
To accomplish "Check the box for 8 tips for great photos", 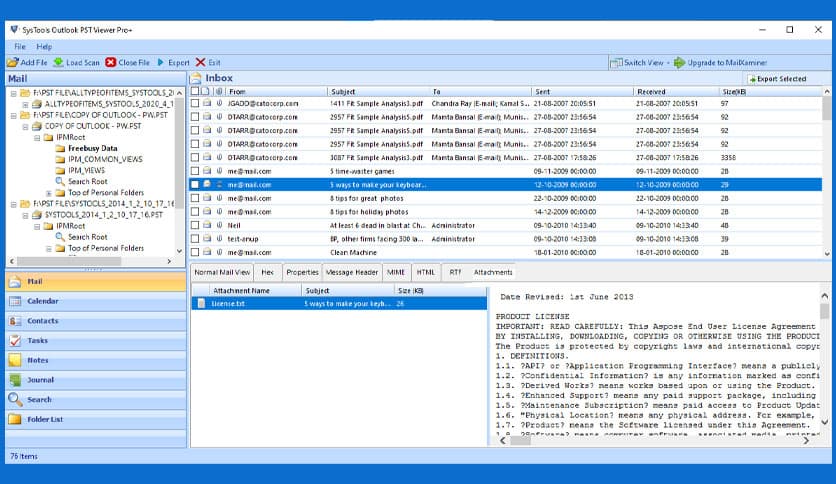I will (195, 198).
